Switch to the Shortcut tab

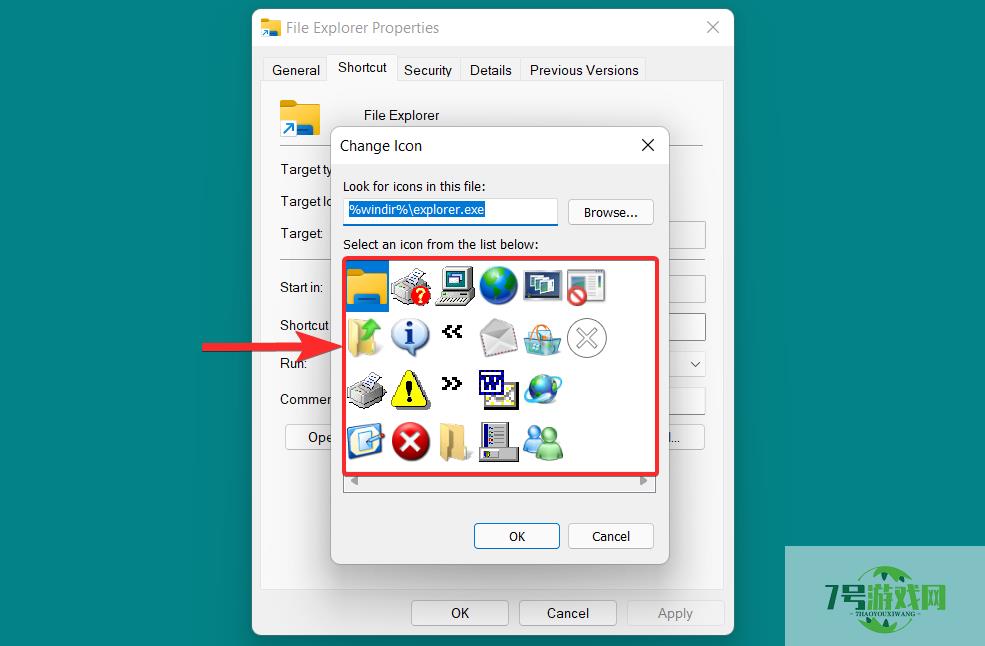(362, 67)
